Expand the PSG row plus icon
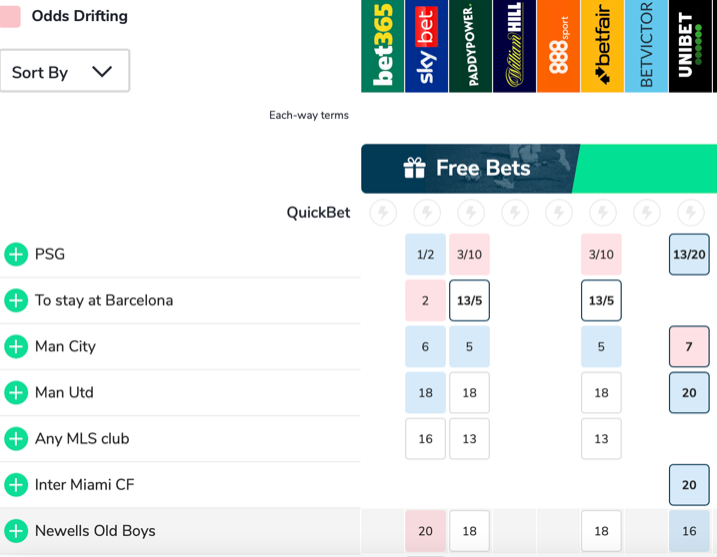The height and width of the screenshot is (557, 717). tap(16, 254)
